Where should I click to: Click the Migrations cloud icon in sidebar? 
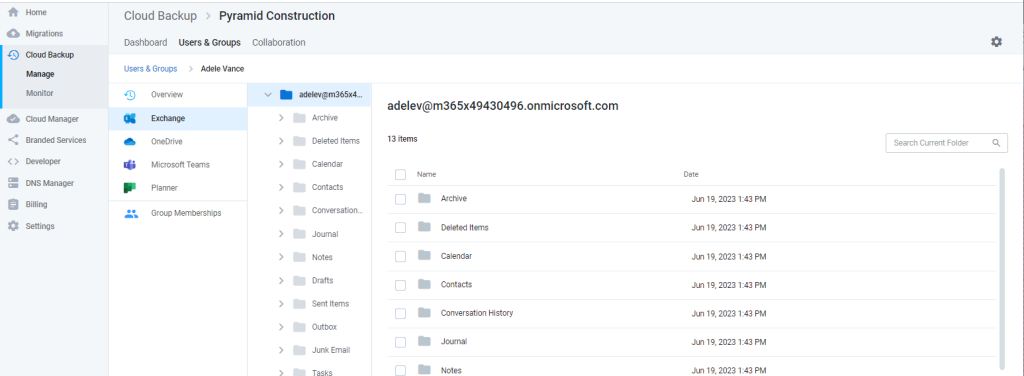13,33
